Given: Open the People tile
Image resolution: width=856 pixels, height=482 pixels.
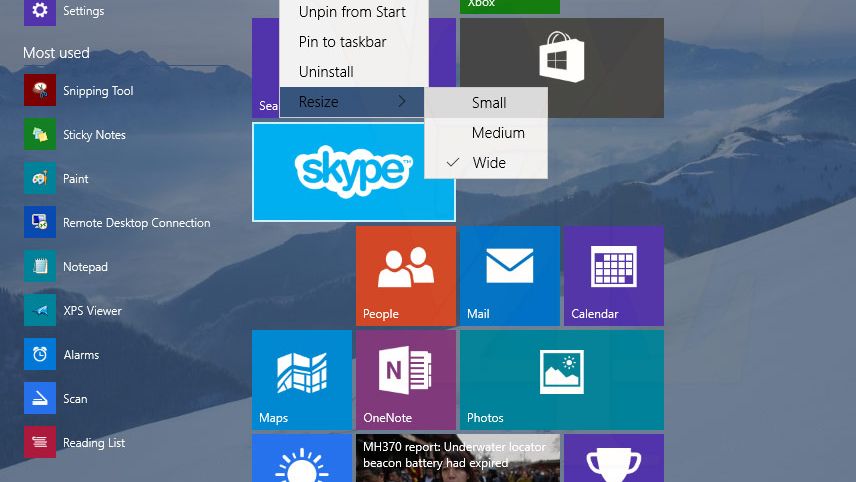Looking at the screenshot, I should pos(406,276).
